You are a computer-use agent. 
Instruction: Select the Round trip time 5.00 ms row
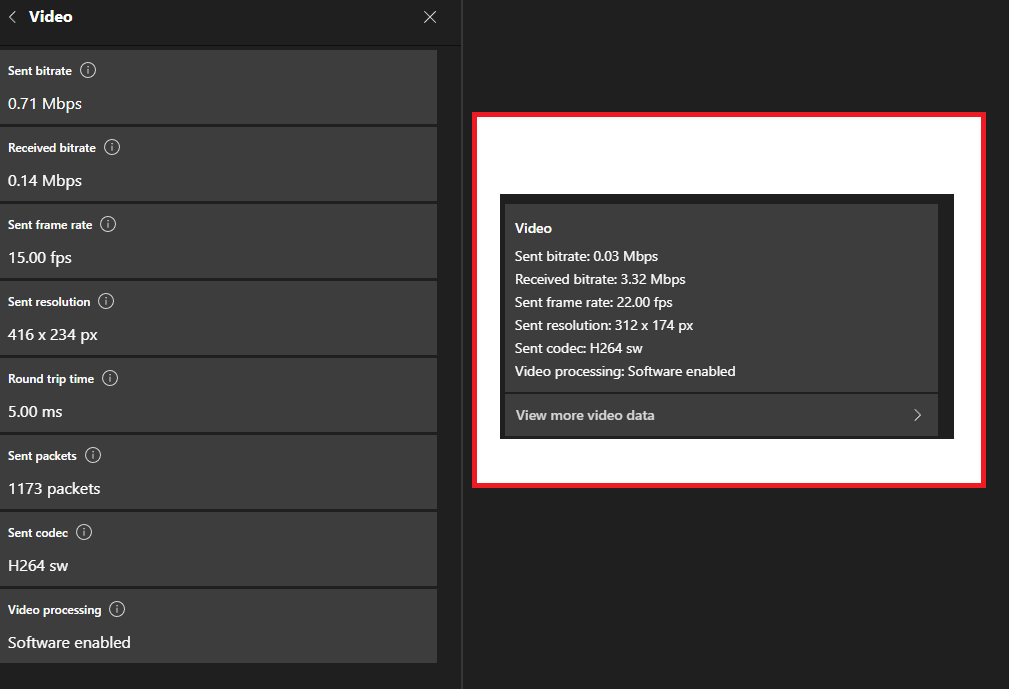[x=220, y=395]
